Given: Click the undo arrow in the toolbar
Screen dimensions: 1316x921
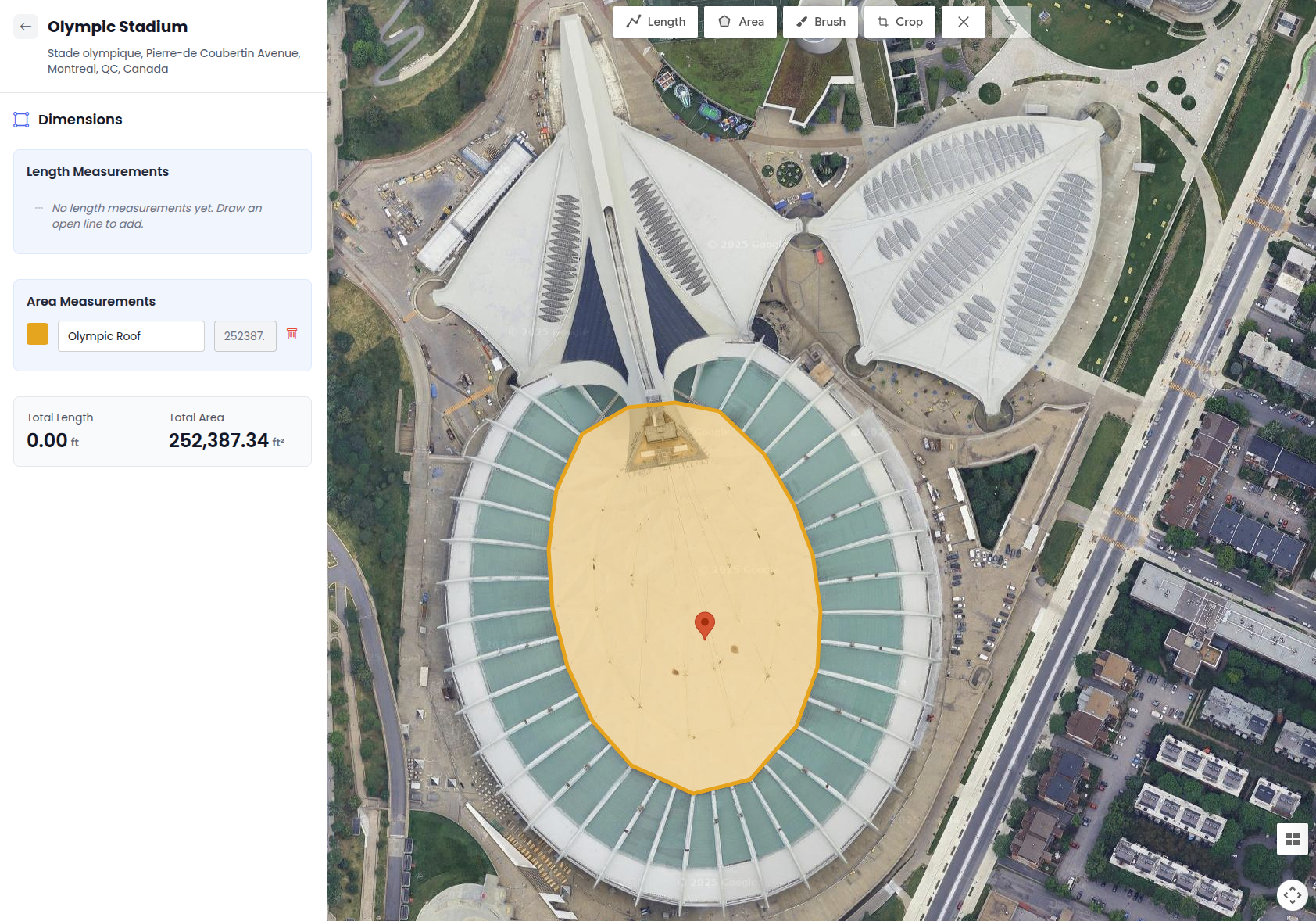Looking at the screenshot, I should [x=1010, y=21].
